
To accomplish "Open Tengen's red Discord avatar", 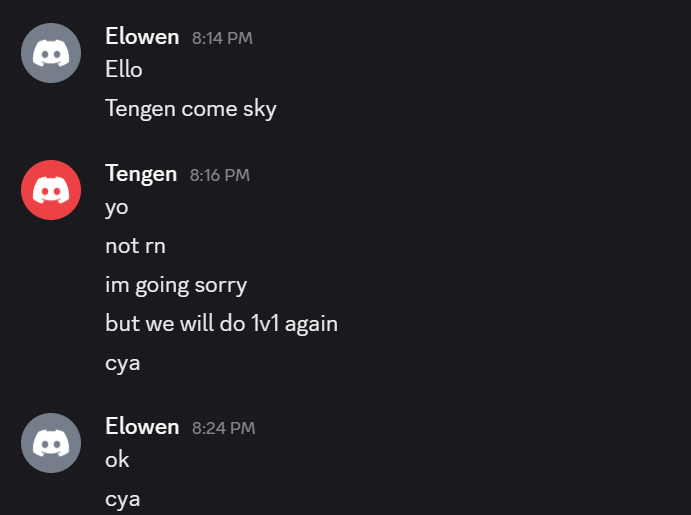I will point(51,190).
